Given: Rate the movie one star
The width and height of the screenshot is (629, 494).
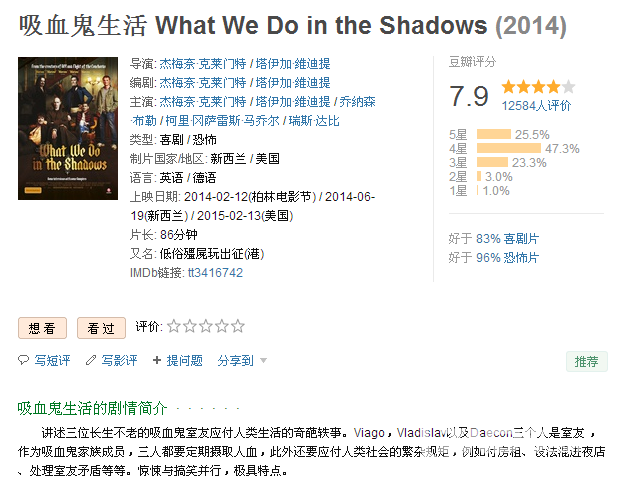Looking at the screenshot, I should tap(174, 326).
